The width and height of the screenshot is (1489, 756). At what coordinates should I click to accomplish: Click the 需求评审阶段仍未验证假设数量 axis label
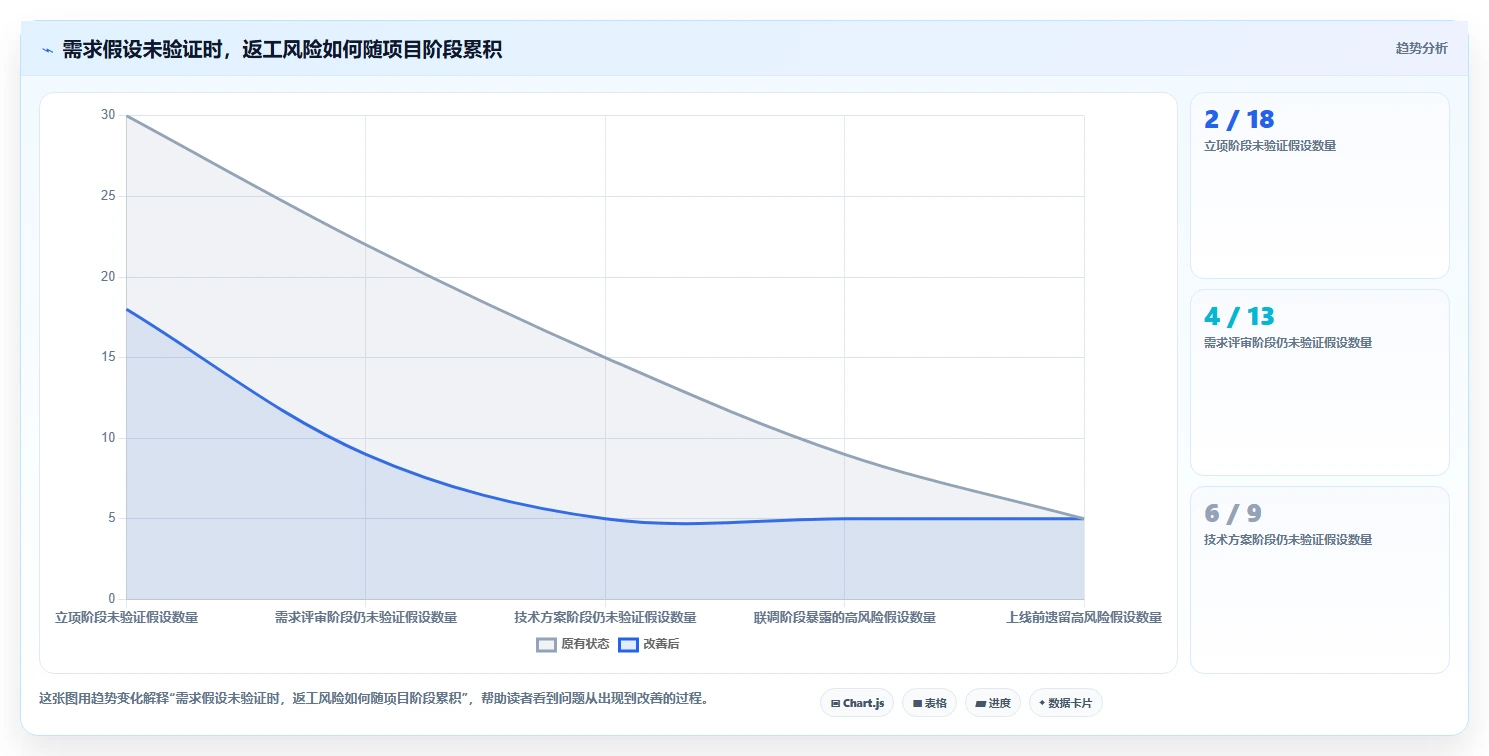[x=365, y=618]
